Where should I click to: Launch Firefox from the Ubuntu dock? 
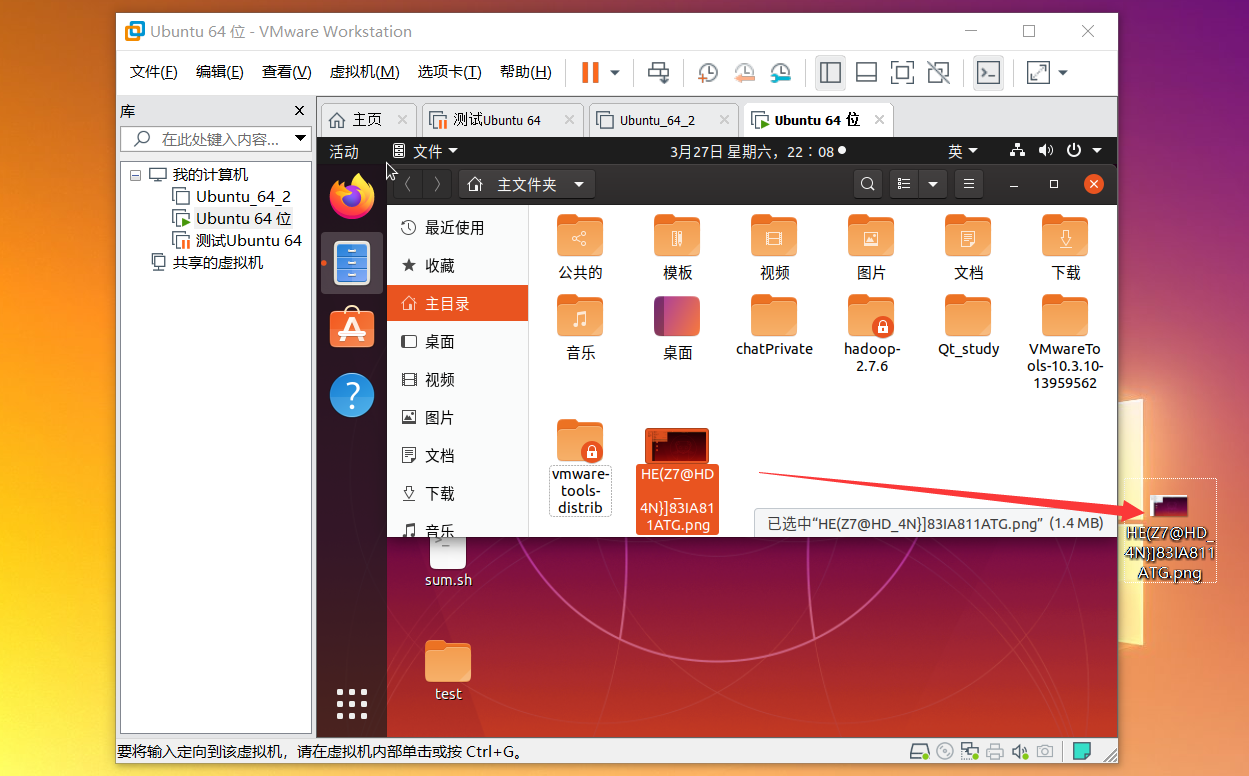pos(352,197)
